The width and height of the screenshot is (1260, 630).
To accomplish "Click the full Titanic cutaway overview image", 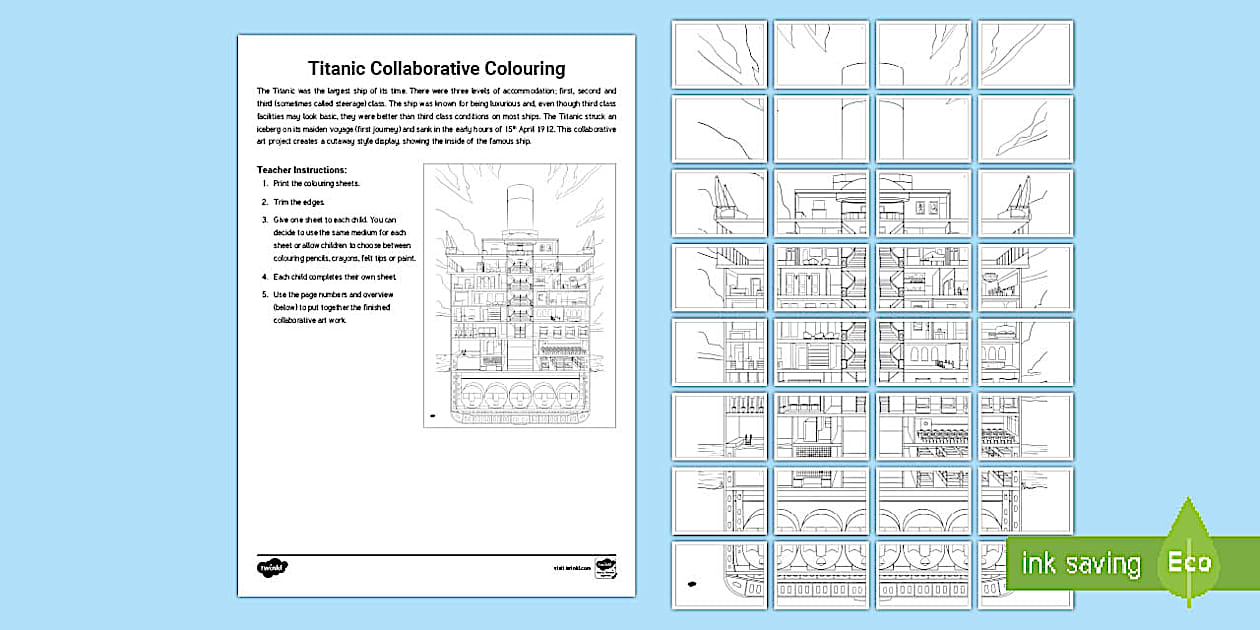I will click(x=519, y=295).
